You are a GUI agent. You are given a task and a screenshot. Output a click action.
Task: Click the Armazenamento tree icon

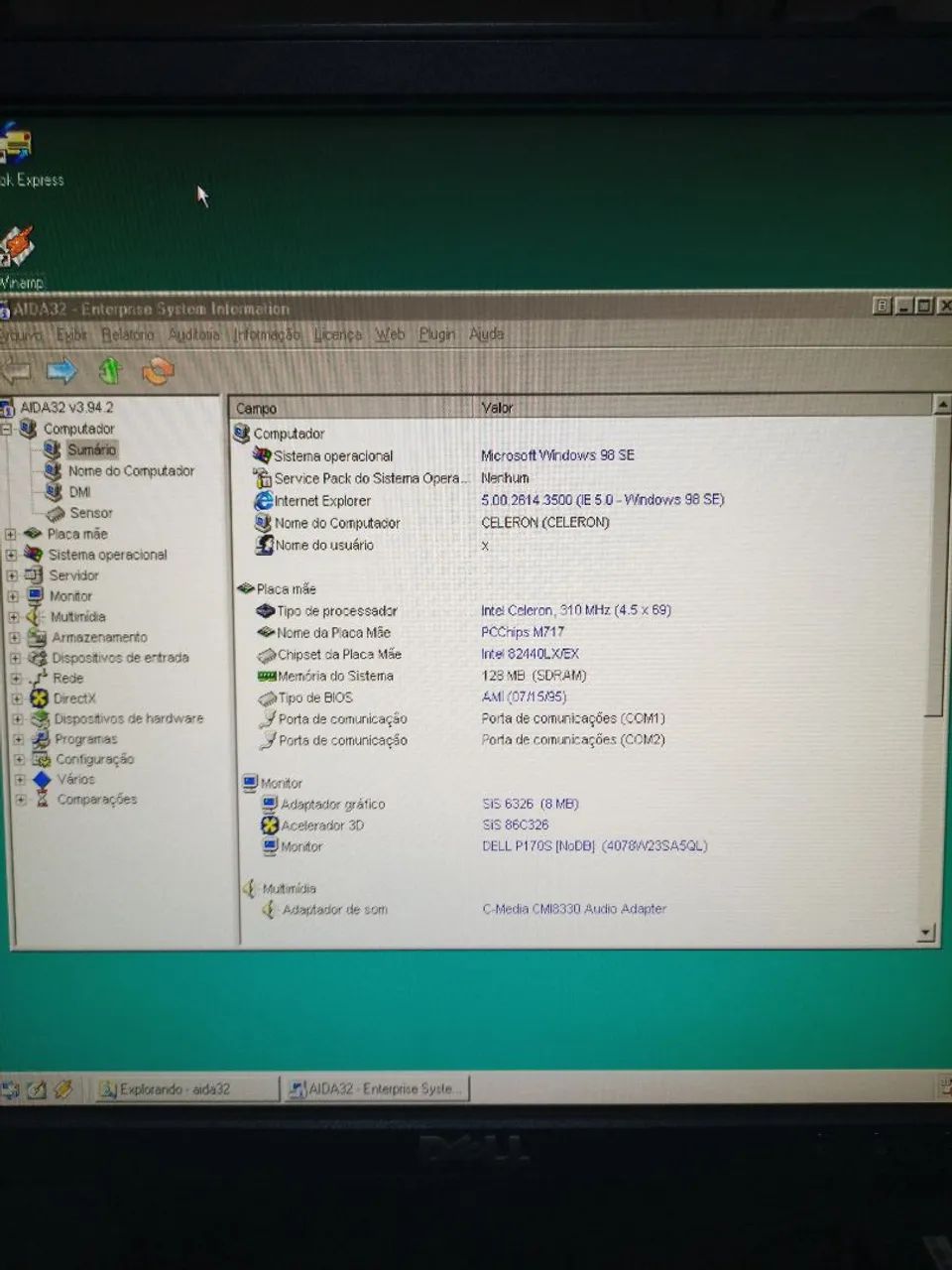(37, 637)
